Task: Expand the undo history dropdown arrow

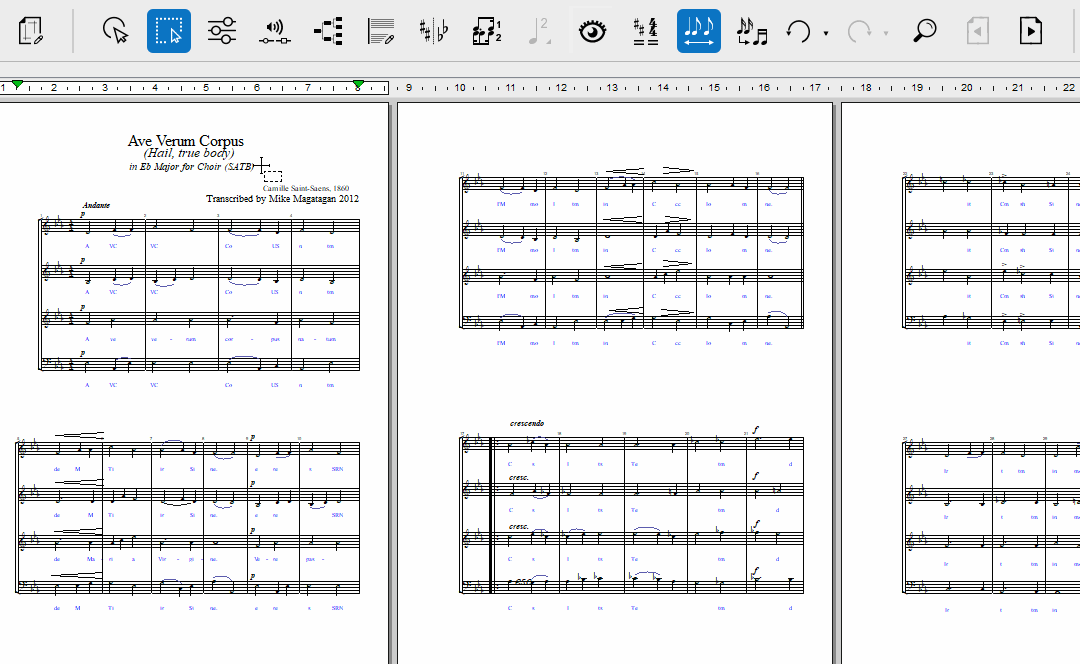Action: point(826,32)
